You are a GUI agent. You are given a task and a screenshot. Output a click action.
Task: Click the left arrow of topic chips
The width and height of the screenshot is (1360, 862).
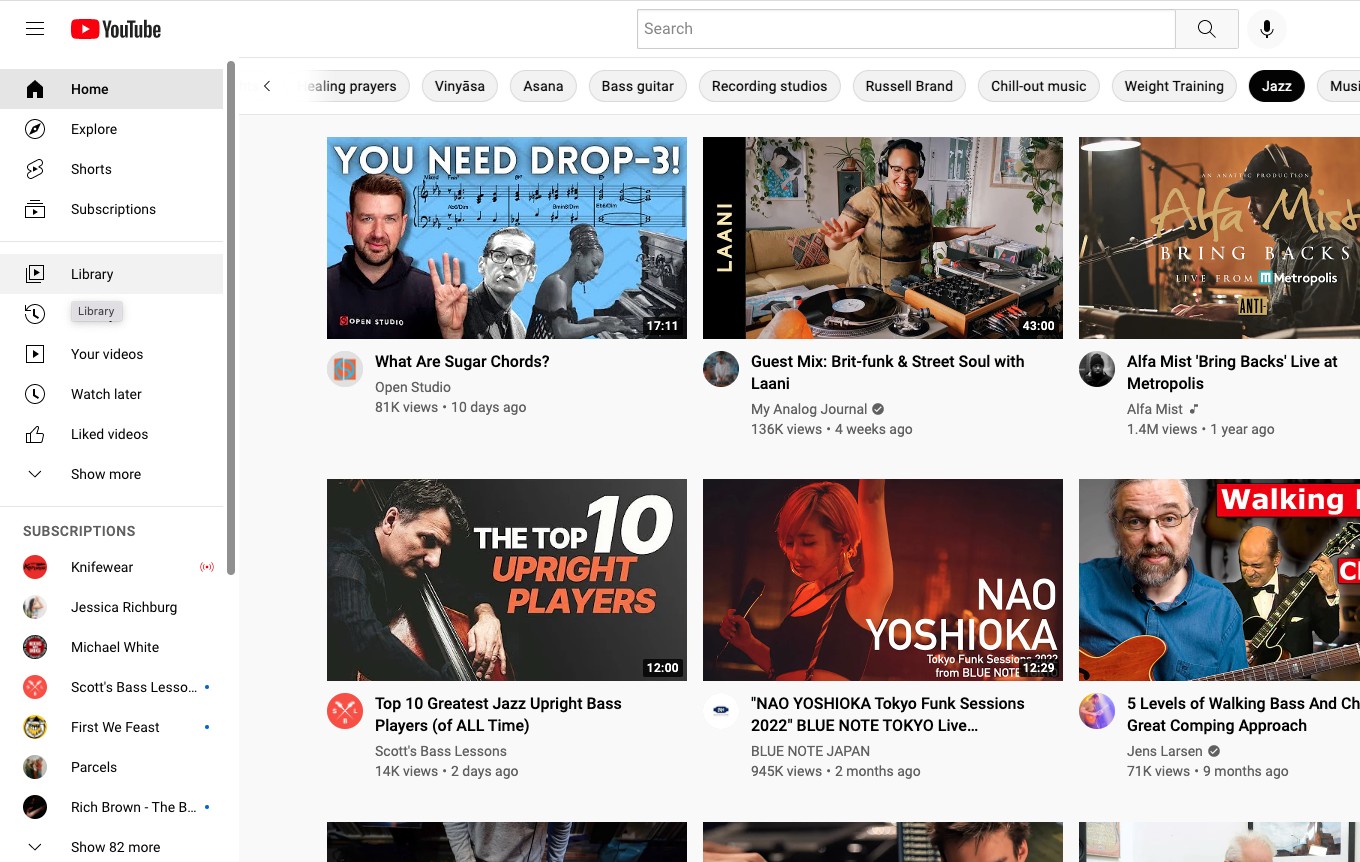click(267, 86)
